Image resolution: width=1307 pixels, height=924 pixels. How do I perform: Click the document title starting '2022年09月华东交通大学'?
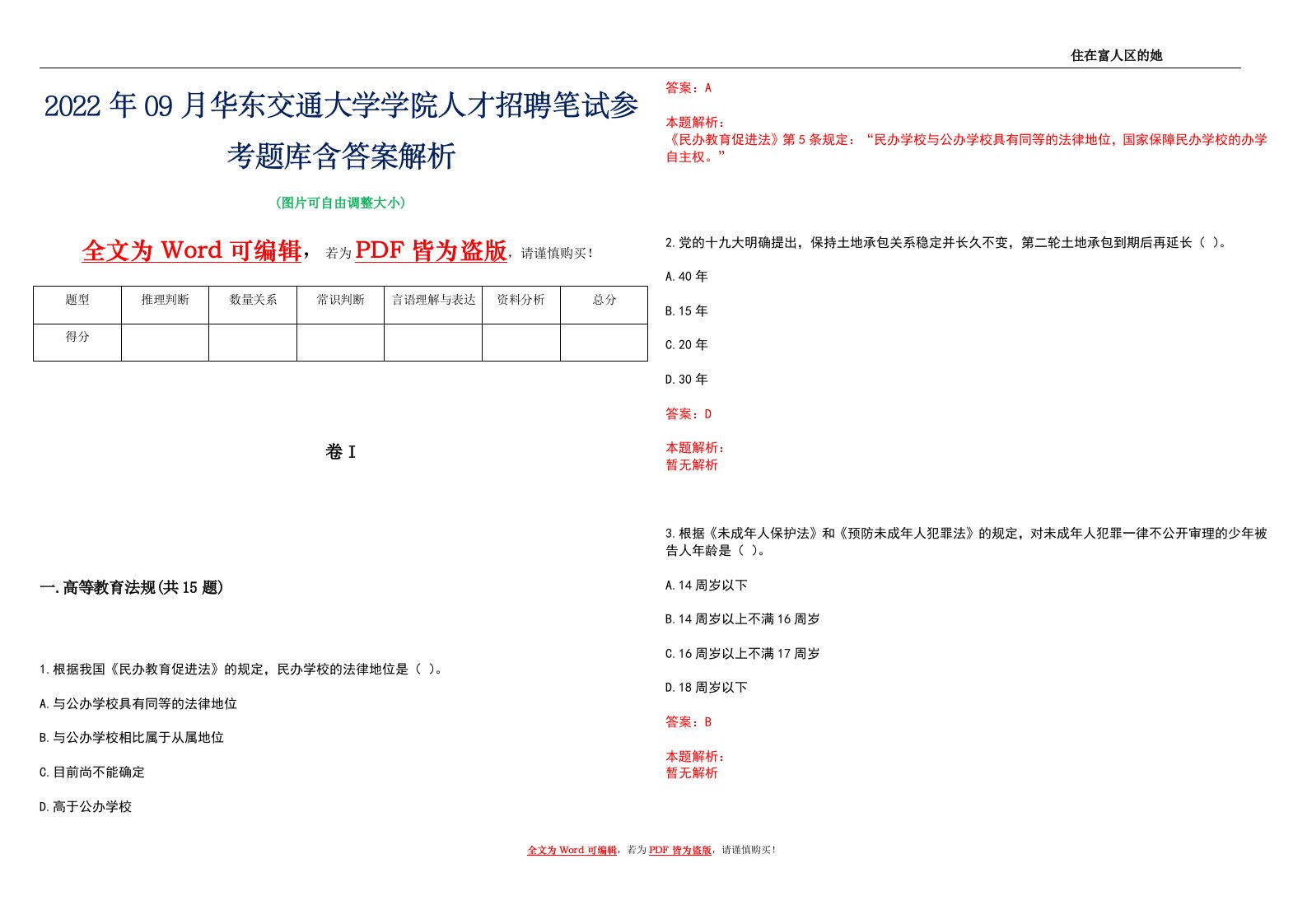tap(341, 106)
